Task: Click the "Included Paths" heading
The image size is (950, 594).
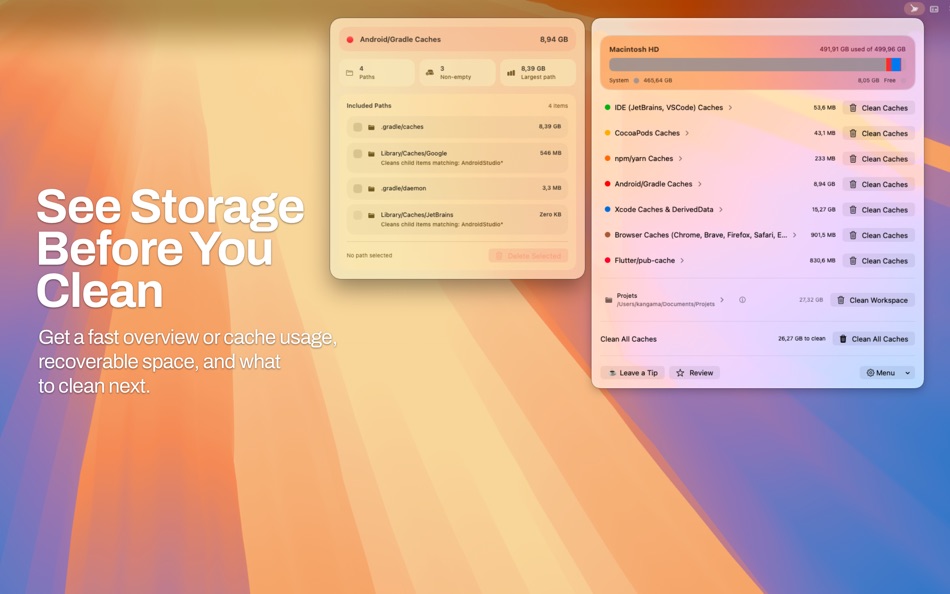Action: coord(368,105)
